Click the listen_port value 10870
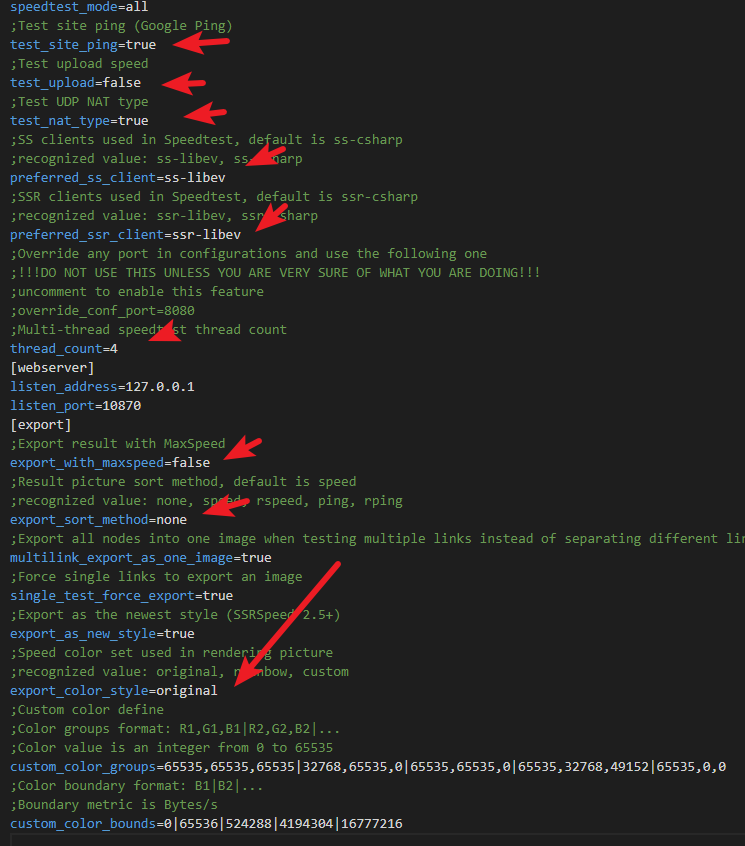The width and height of the screenshot is (745, 846). click(x=121, y=406)
